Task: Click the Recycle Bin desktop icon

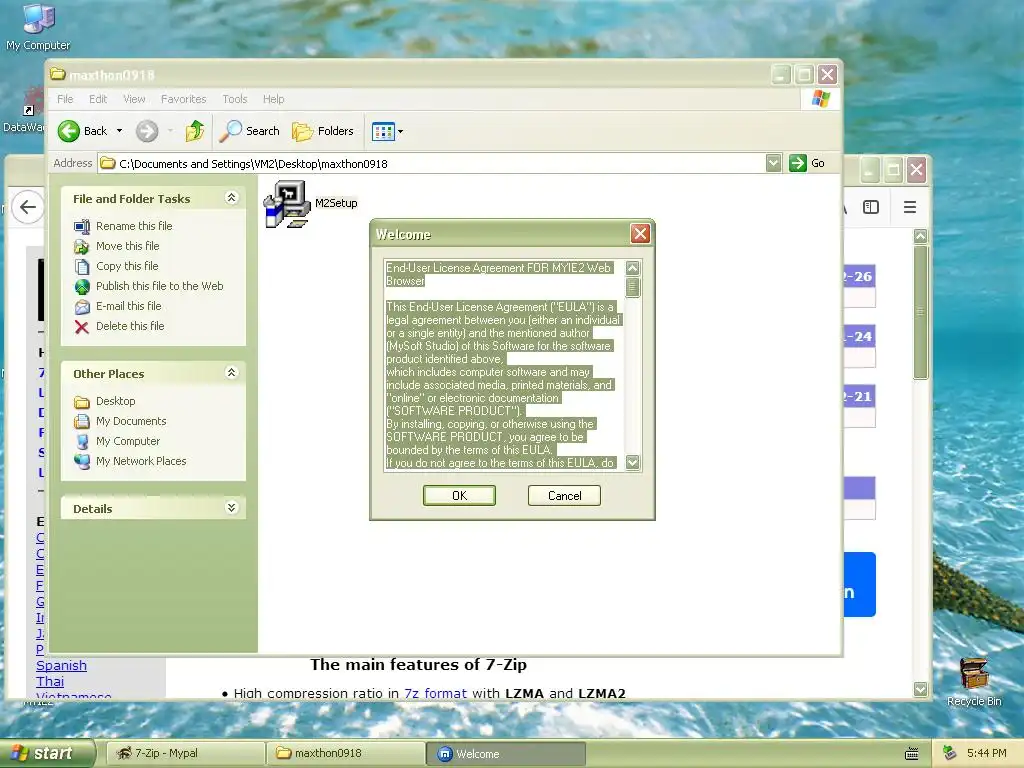Action: pyautogui.click(x=974, y=673)
